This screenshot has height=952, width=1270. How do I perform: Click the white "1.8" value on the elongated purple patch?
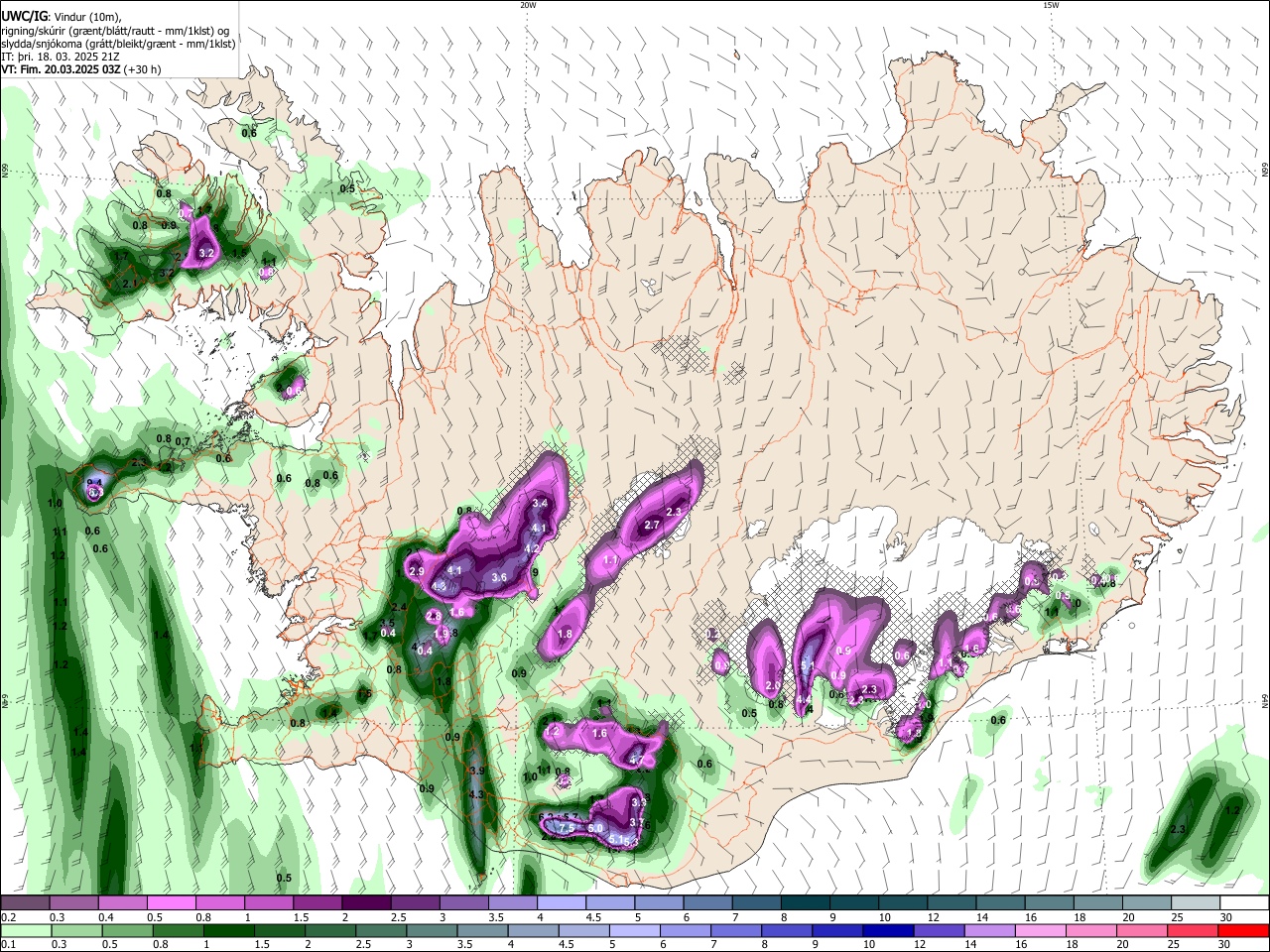[566, 635]
